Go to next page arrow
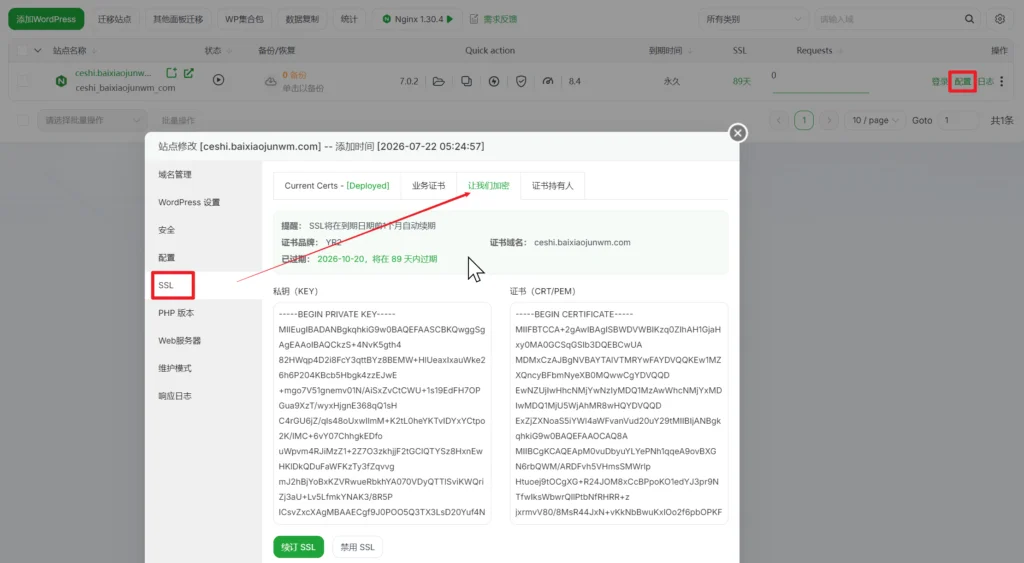The height and width of the screenshot is (563, 1024). pos(829,120)
